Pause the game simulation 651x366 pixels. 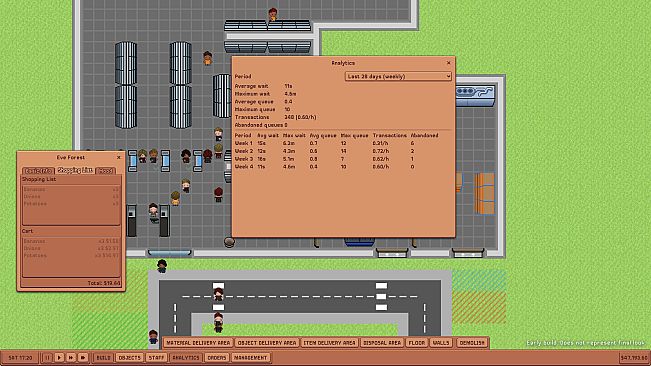[47, 357]
